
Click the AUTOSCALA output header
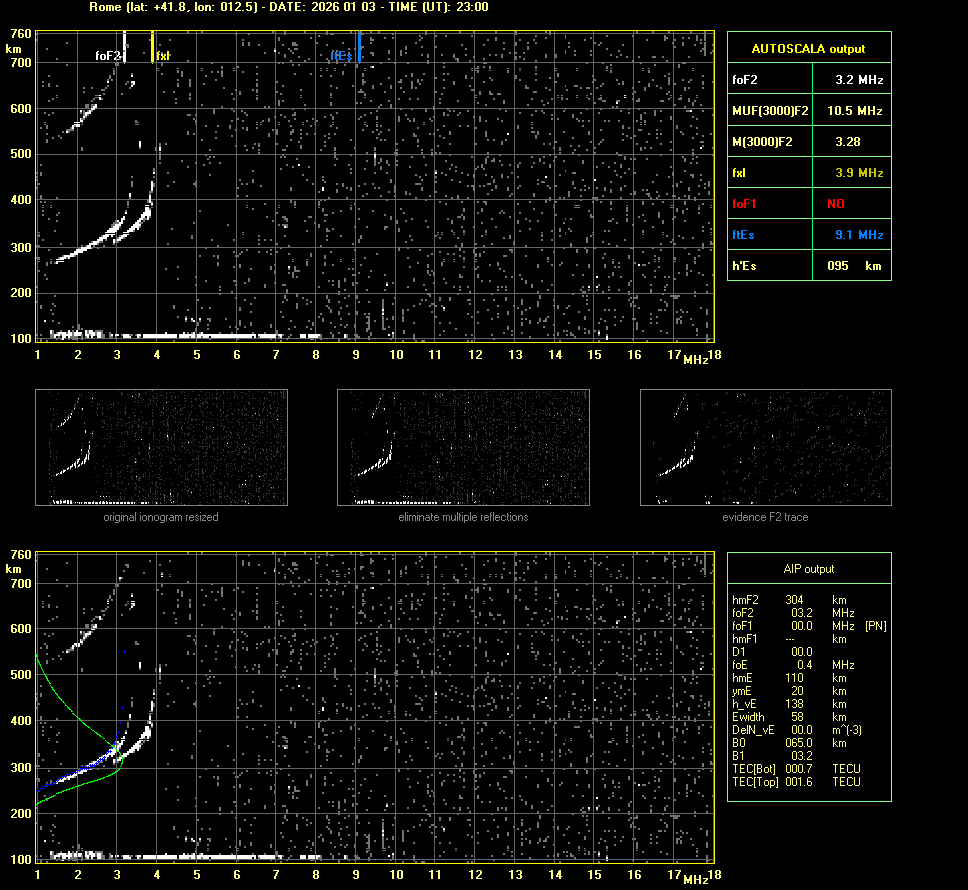[808, 48]
